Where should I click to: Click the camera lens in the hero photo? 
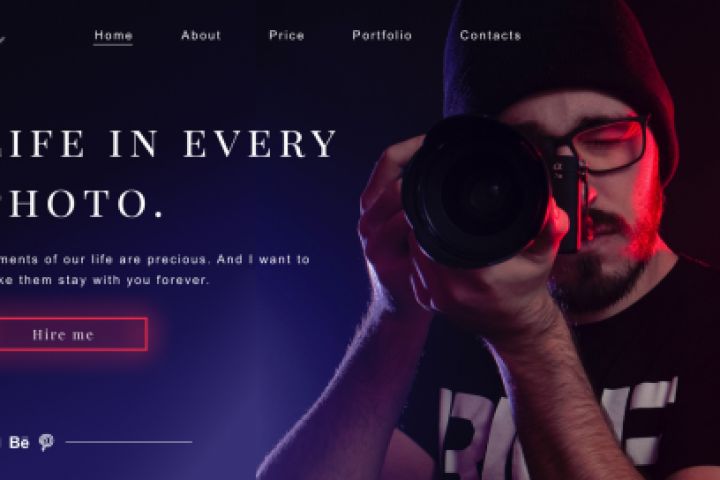click(478, 192)
